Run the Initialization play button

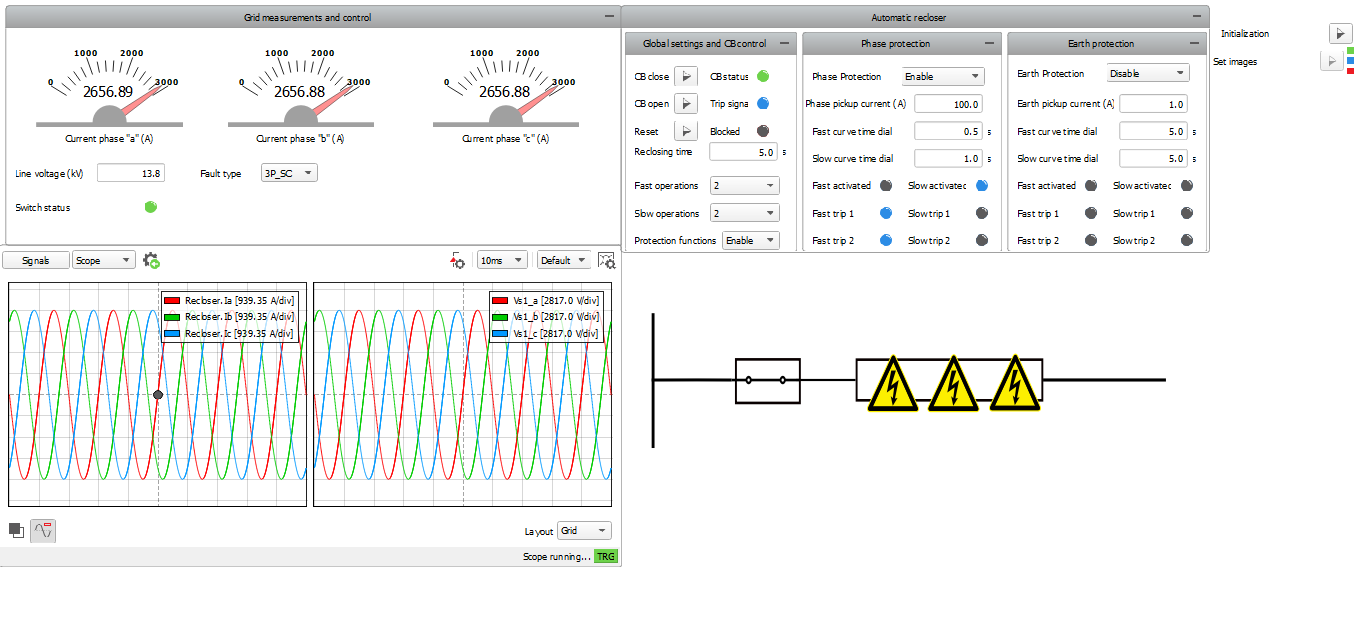click(x=1340, y=34)
